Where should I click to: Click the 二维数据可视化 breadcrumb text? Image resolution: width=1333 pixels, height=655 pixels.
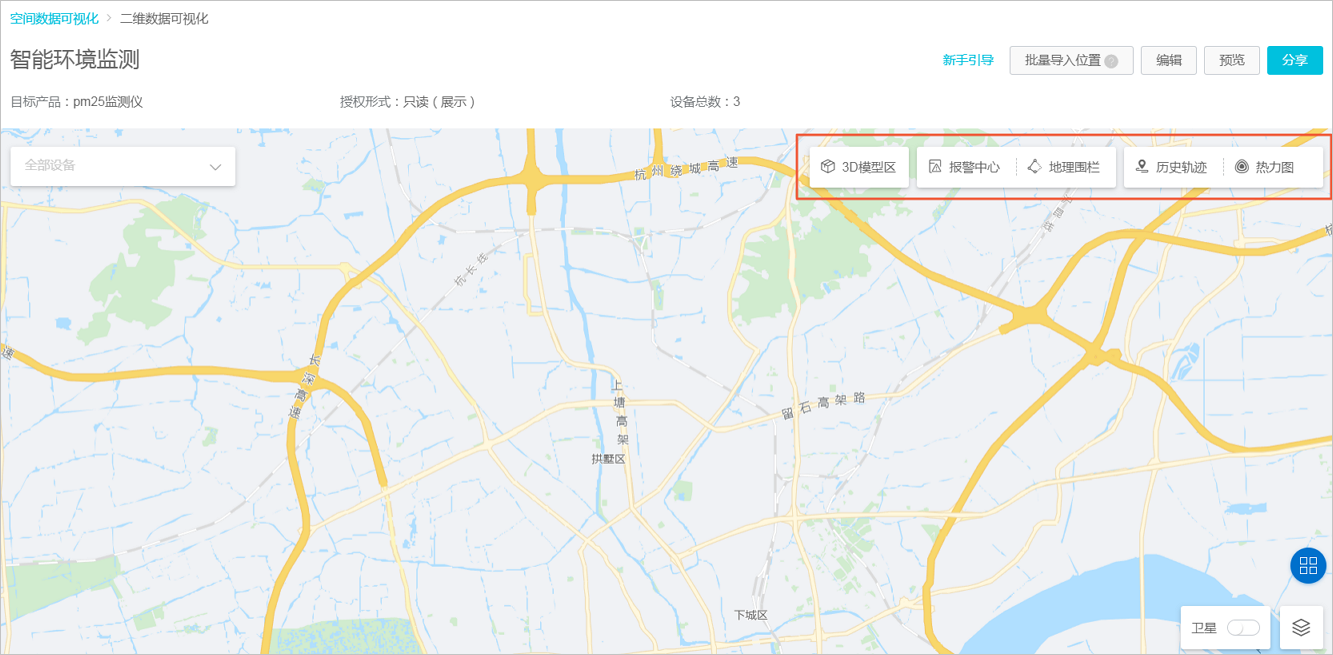coord(164,18)
